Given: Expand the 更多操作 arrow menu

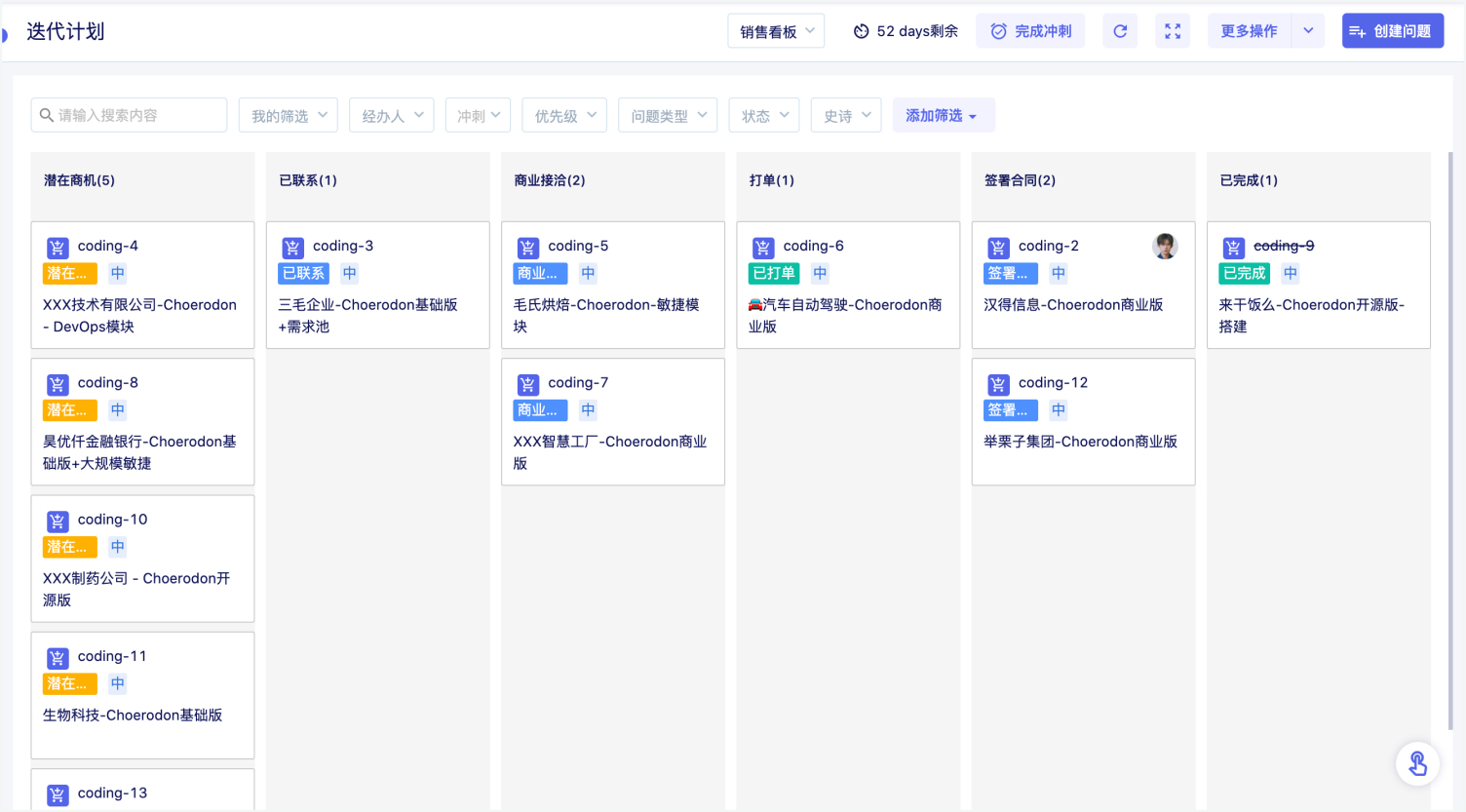Looking at the screenshot, I should point(1308,31).
